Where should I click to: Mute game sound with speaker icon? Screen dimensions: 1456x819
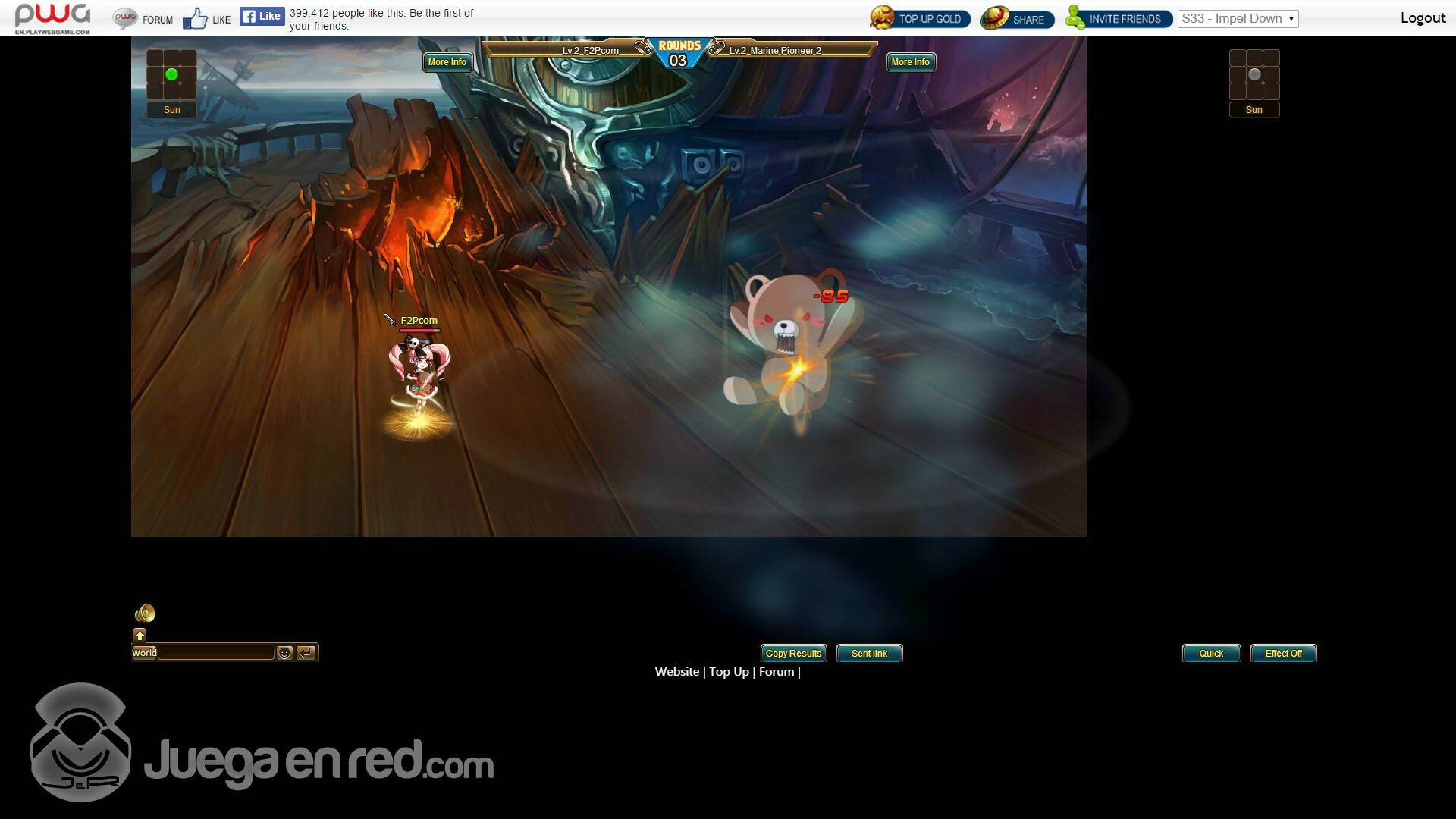coord(145,613)
